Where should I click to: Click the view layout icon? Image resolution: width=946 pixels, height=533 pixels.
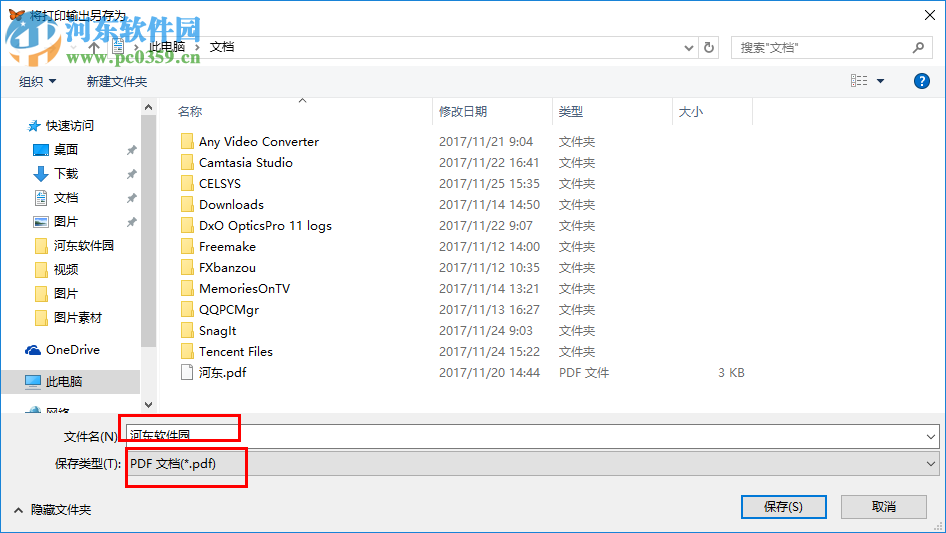859,81
